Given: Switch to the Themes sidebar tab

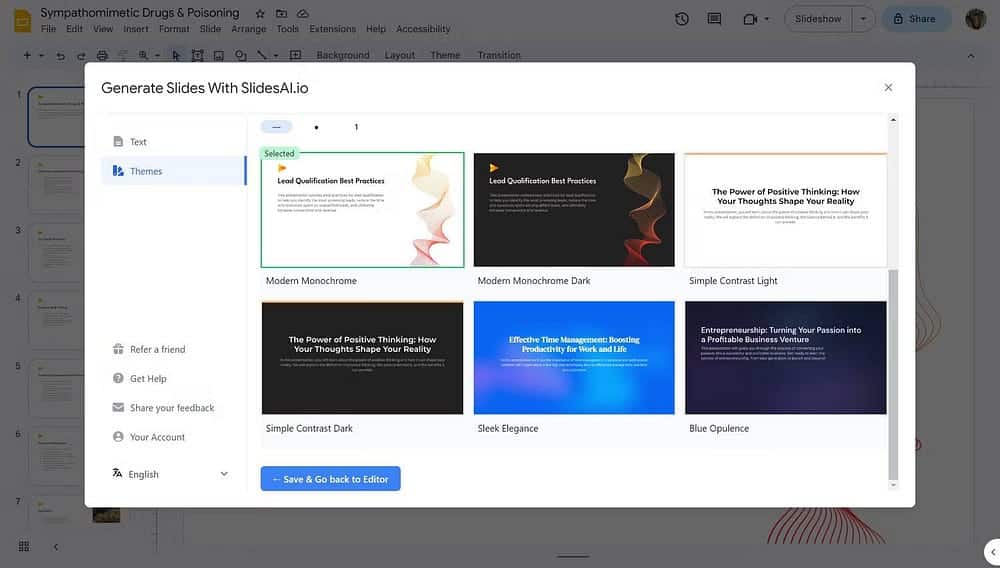Looking at the screenshot, I should tap(145, 171).
